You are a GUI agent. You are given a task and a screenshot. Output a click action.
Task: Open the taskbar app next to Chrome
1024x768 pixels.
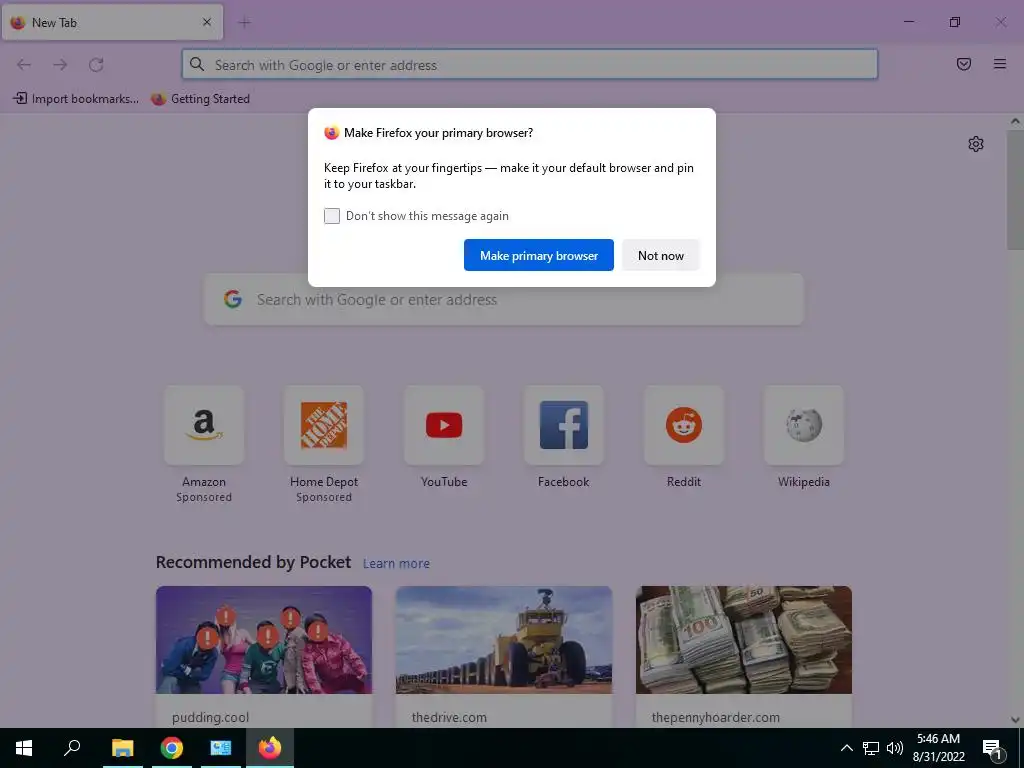coord(221,748)
